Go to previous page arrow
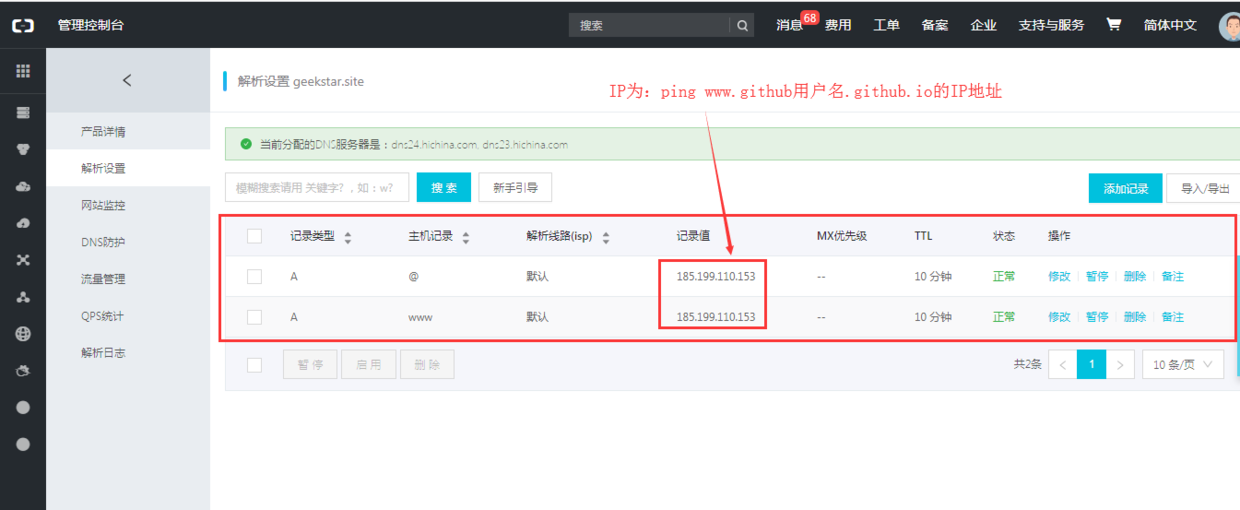 (x=1062, y=365)
